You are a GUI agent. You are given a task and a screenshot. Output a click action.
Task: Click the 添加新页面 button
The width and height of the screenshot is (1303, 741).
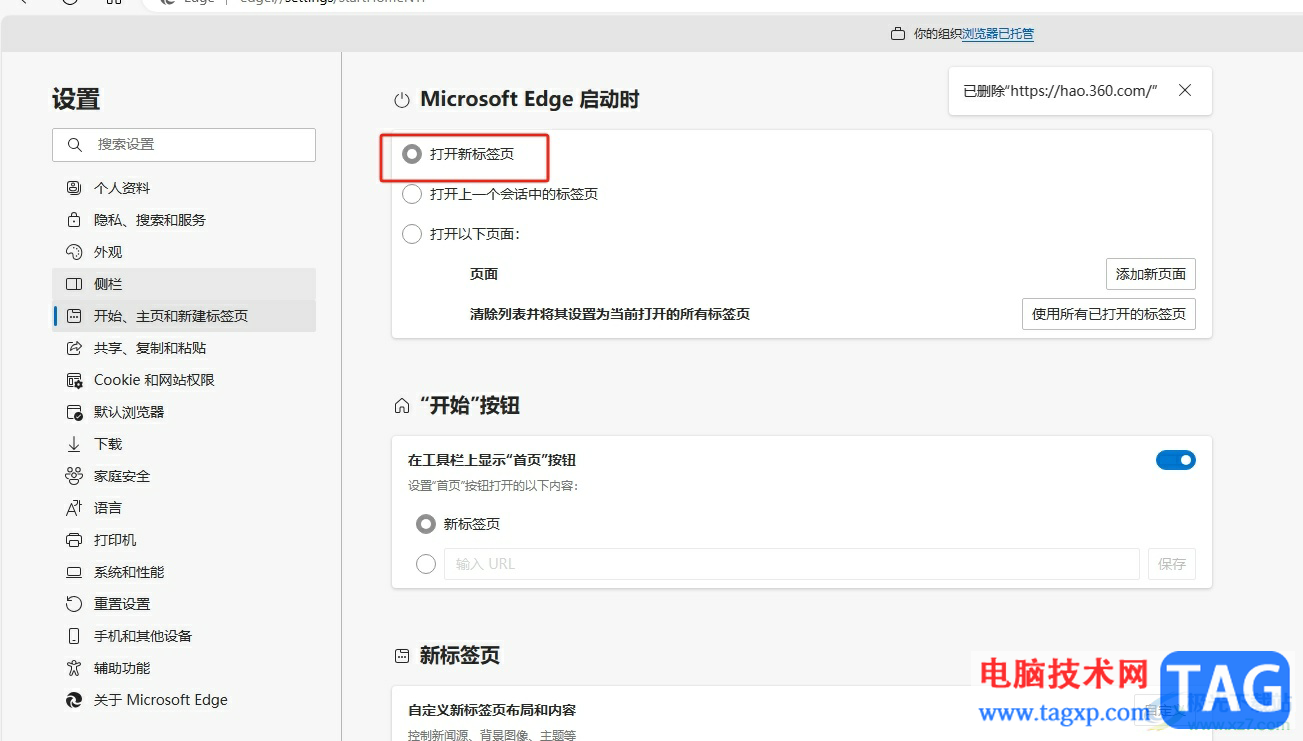(x=1151, y=274)
